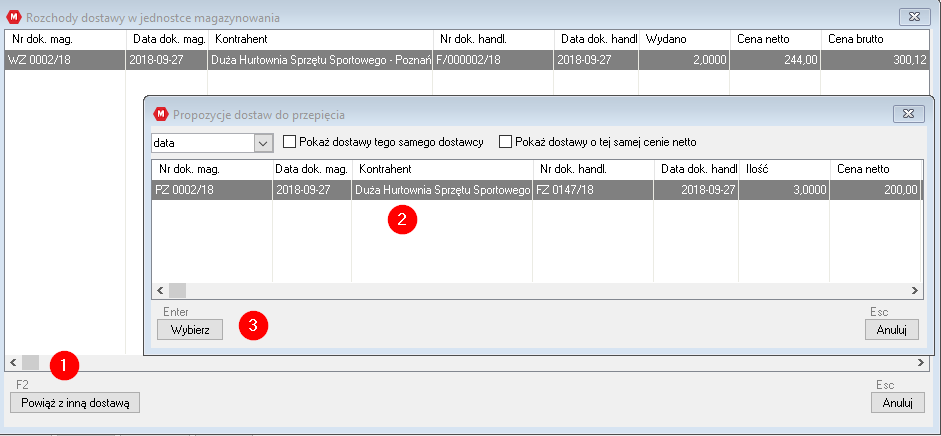Select row WZ 0002/18 in Rozchody table
Screen dimensions: 941x436
468,60
